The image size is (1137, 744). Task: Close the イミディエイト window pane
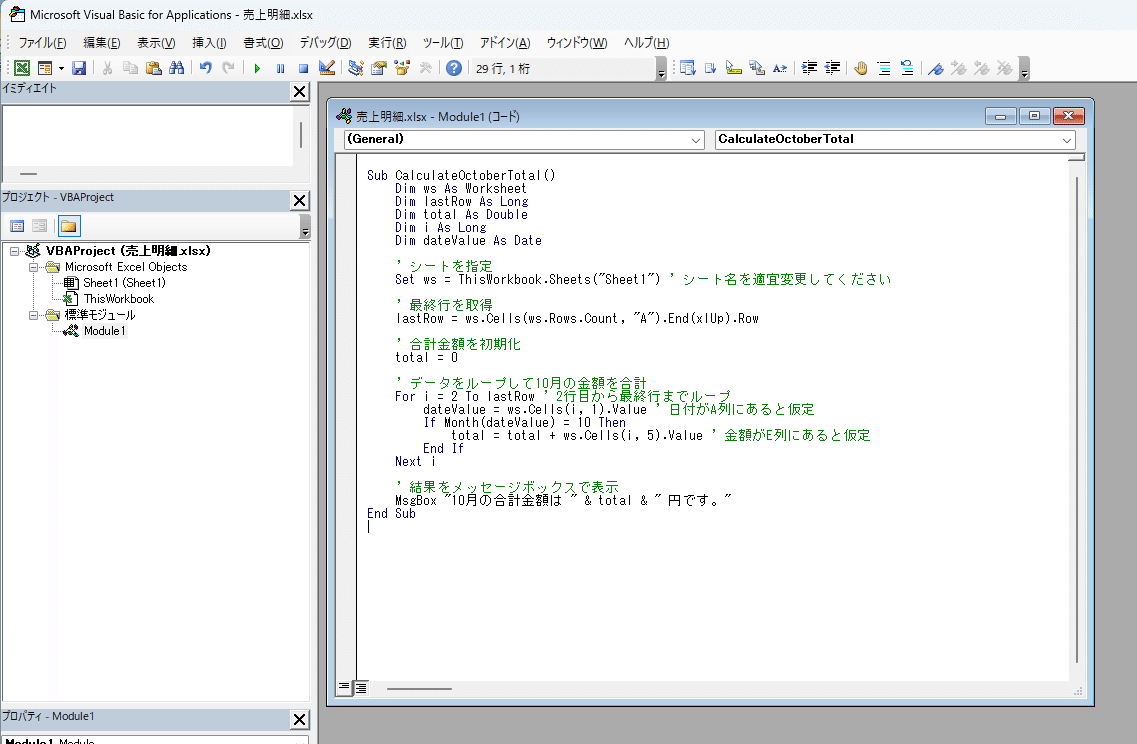299,92
